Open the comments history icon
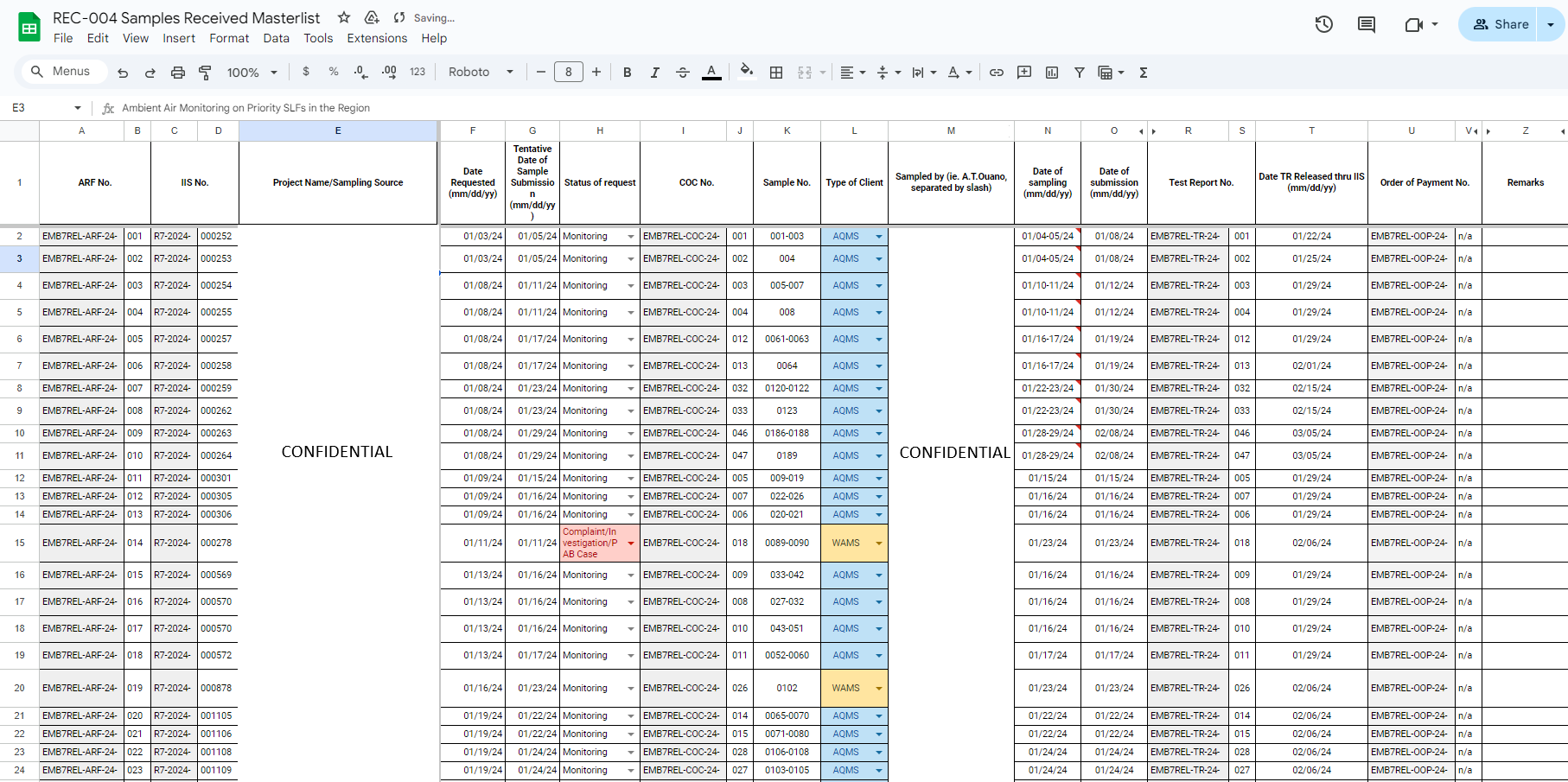The height and width of the screenshot is (782, 1568). click(x=1367, y=24)
